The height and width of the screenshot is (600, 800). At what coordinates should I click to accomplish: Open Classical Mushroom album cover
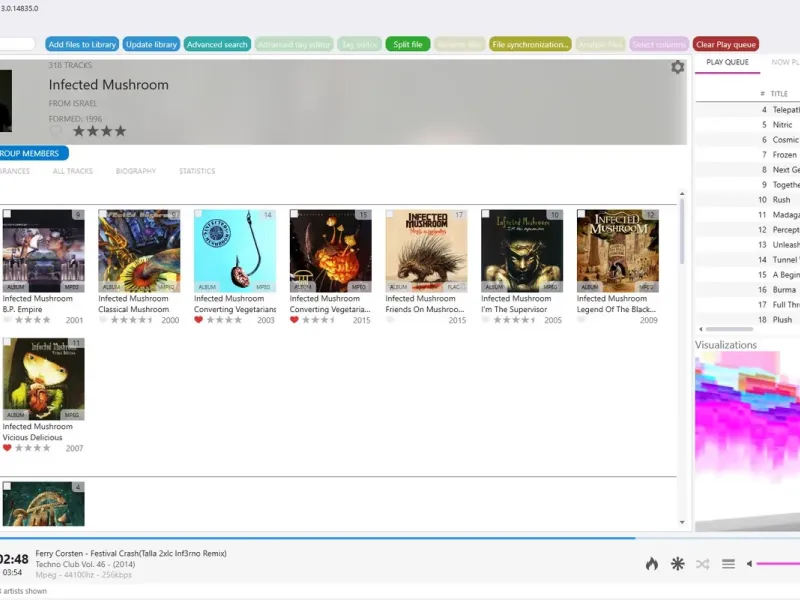(x=139, y=251)
